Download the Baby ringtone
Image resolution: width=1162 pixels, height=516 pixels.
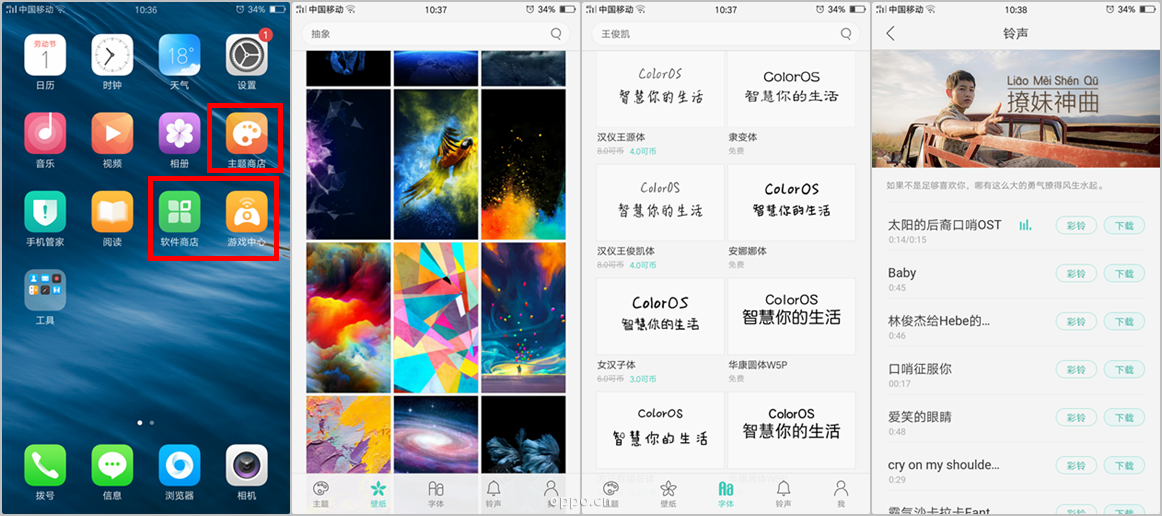[x=1124, y=274]
